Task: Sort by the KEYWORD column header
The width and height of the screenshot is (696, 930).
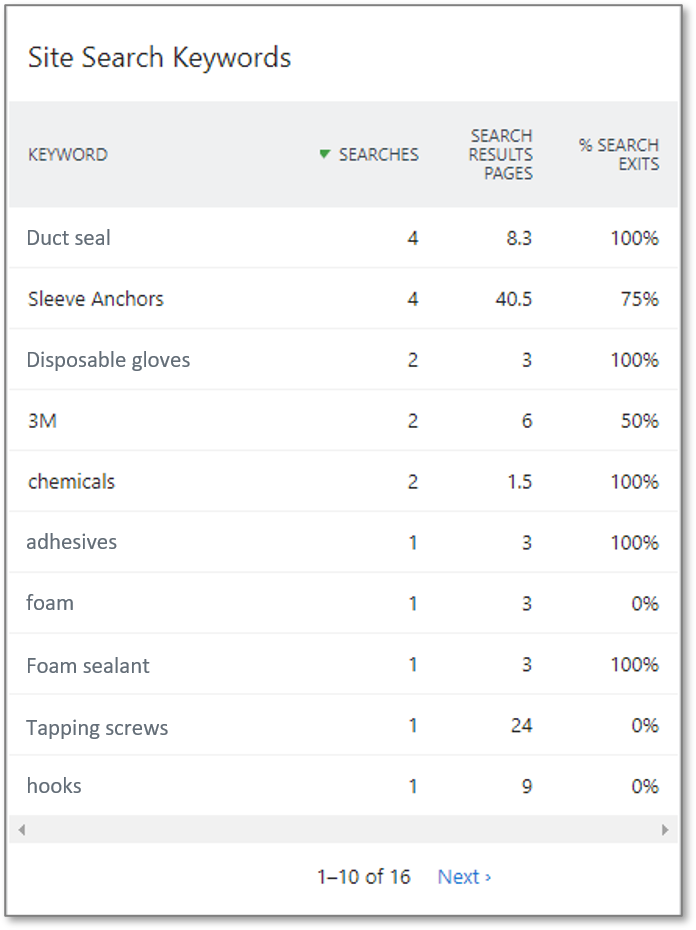Action: [68, 155]
